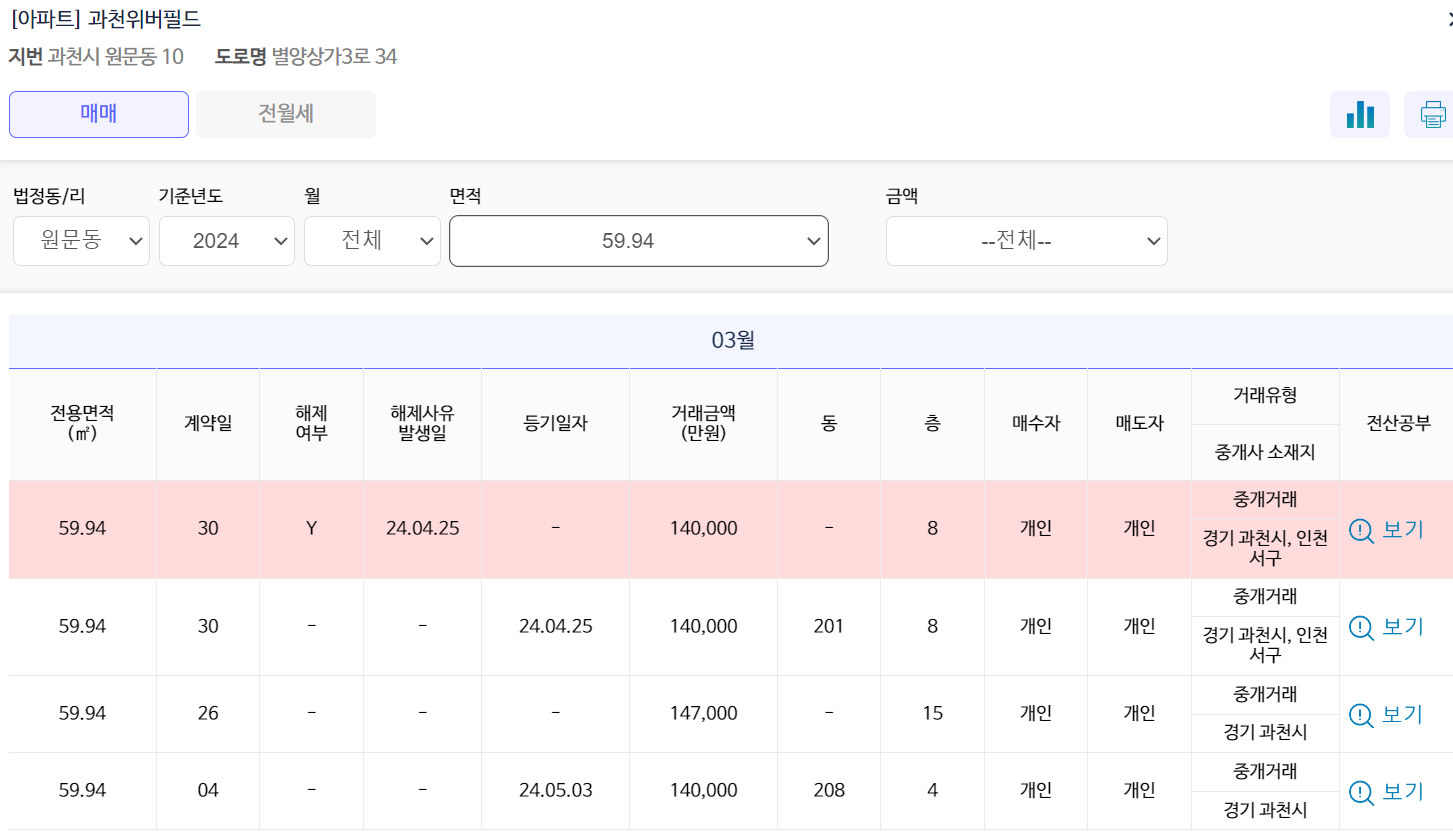Switch to the 매매 tab

tap(99, 114)
